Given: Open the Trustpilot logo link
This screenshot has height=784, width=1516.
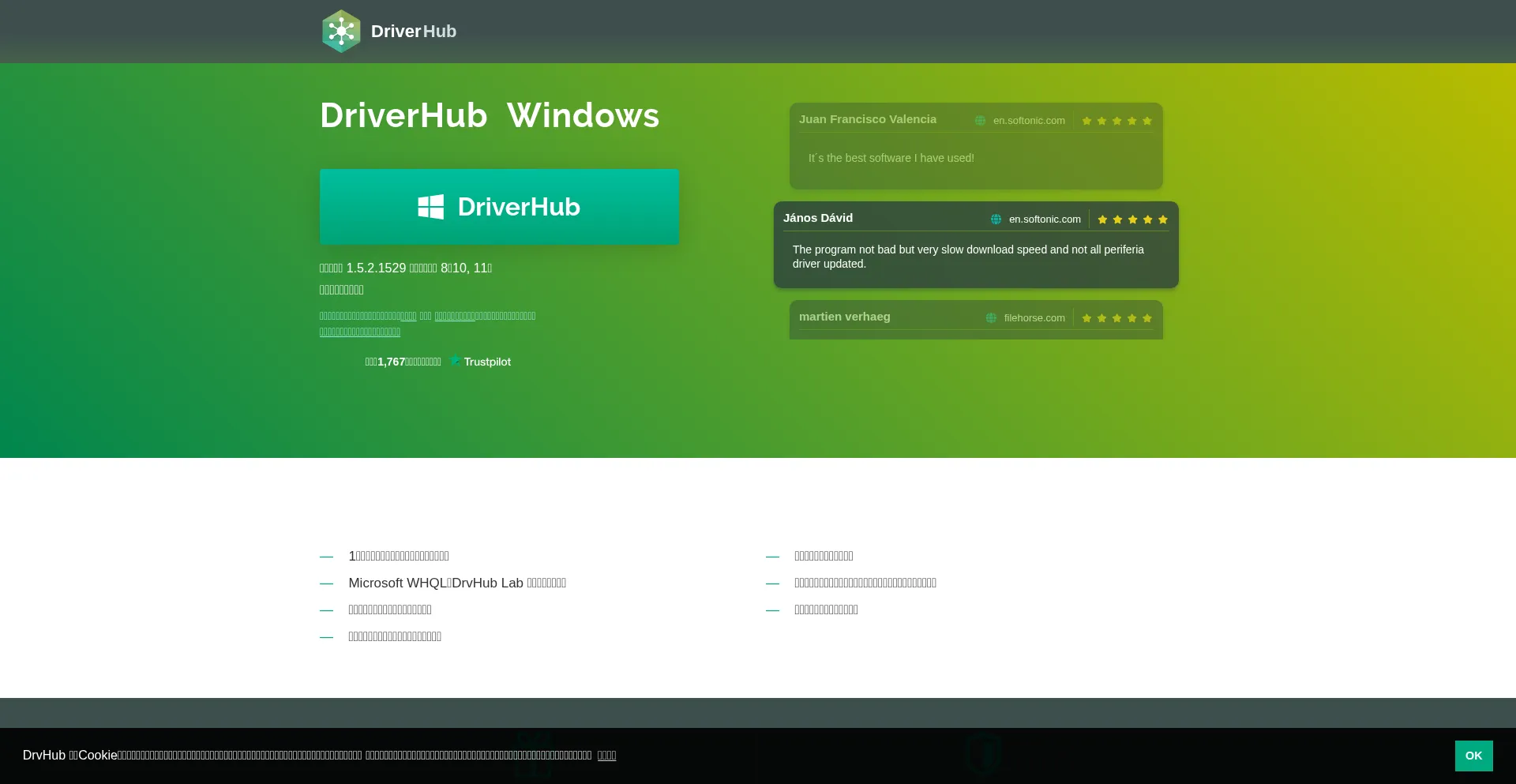Looking at the screenshot, I should click(480, 362).
